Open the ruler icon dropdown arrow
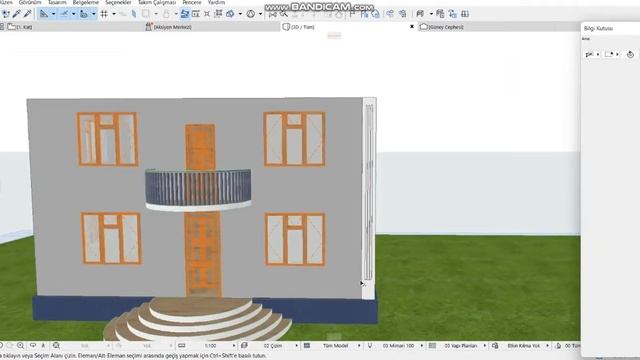The image size is (640, 360). tap(93, 14)
